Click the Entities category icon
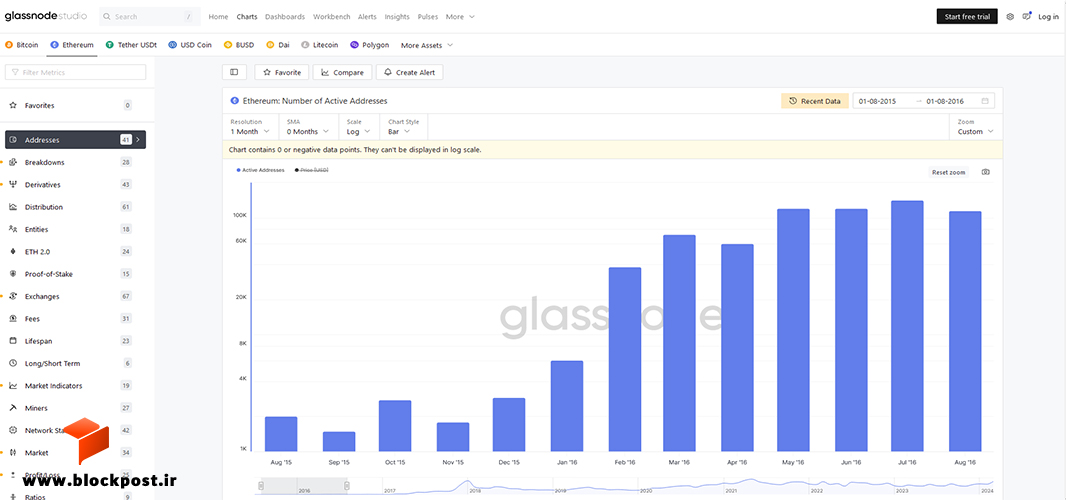The height and width of the screenshot is (500, 1066). tap(13, 229)
